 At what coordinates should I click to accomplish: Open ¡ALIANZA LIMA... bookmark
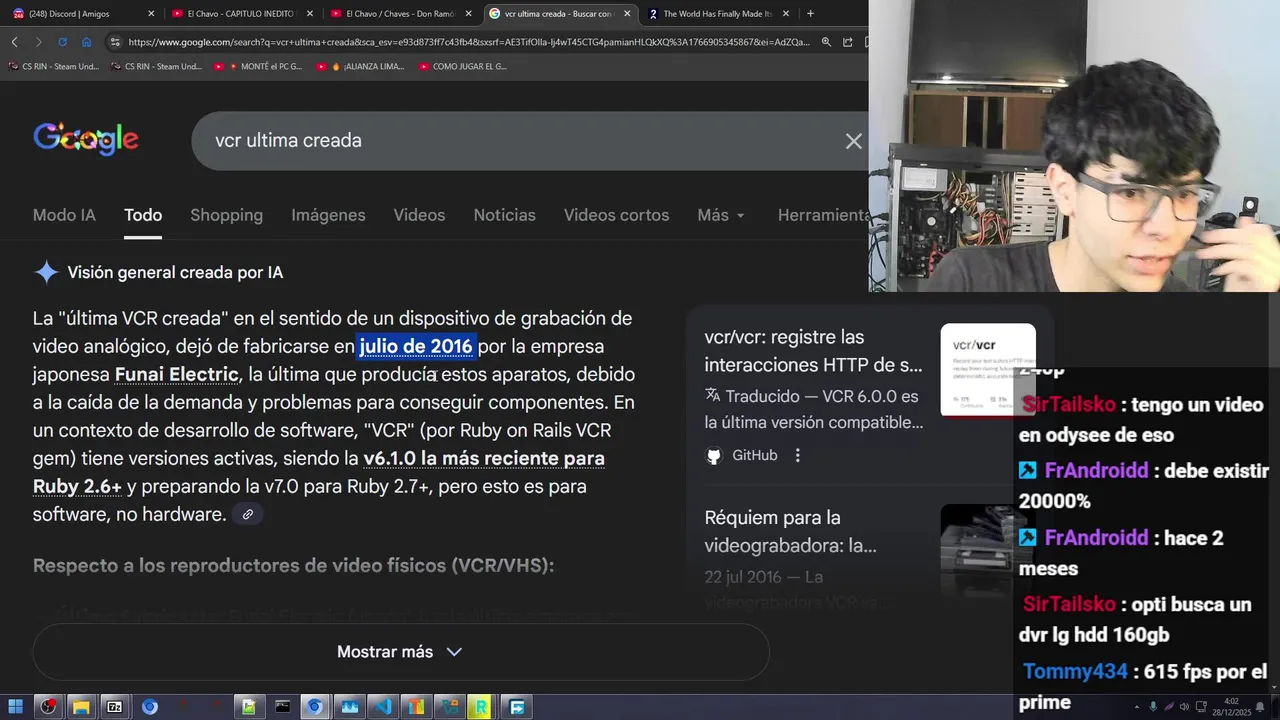(360, 67)
